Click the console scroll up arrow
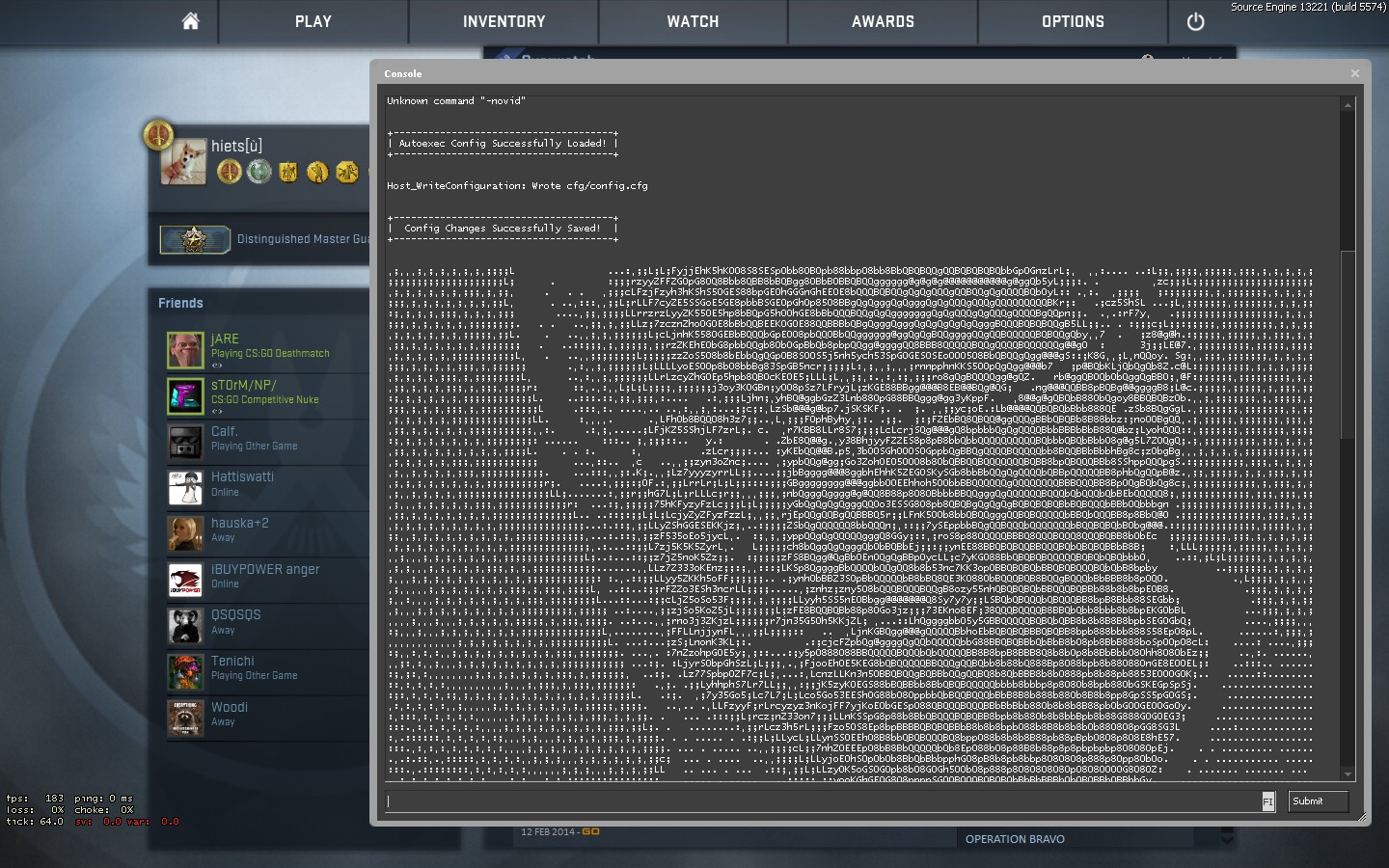 point(1348,103)
